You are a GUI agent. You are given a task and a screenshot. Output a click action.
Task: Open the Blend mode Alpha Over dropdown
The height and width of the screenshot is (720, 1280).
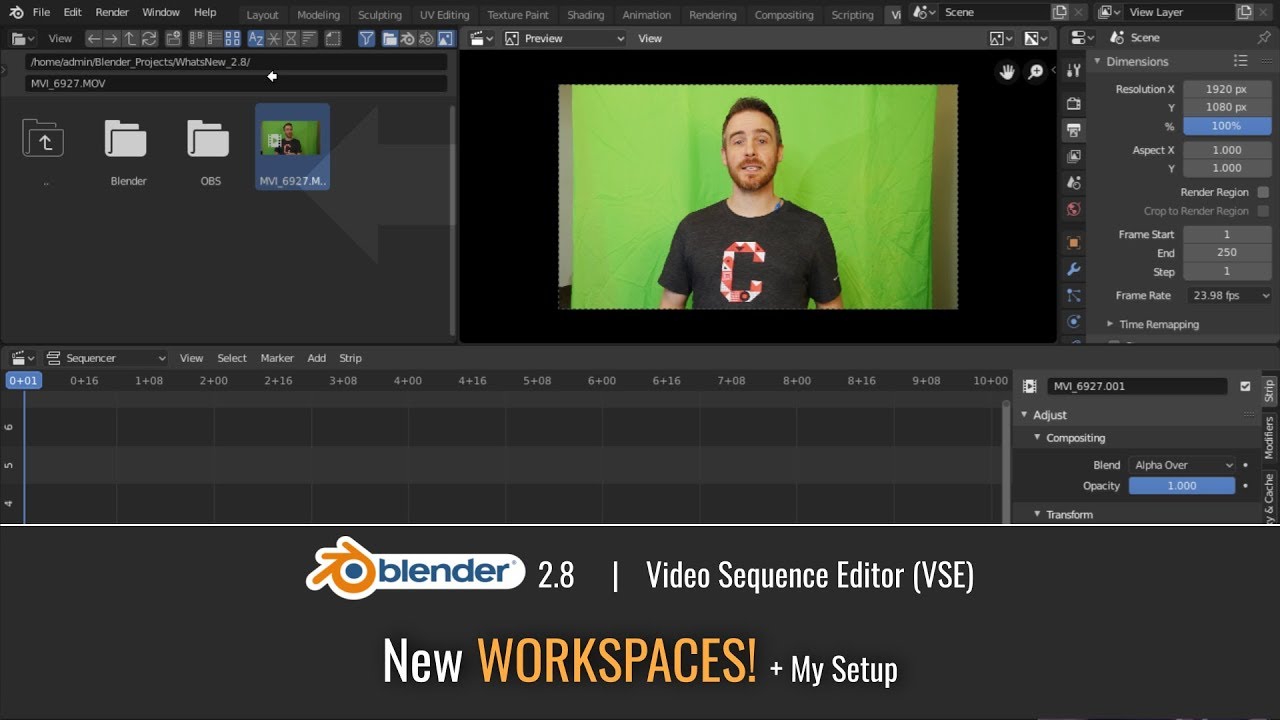tap(1182, 465)
